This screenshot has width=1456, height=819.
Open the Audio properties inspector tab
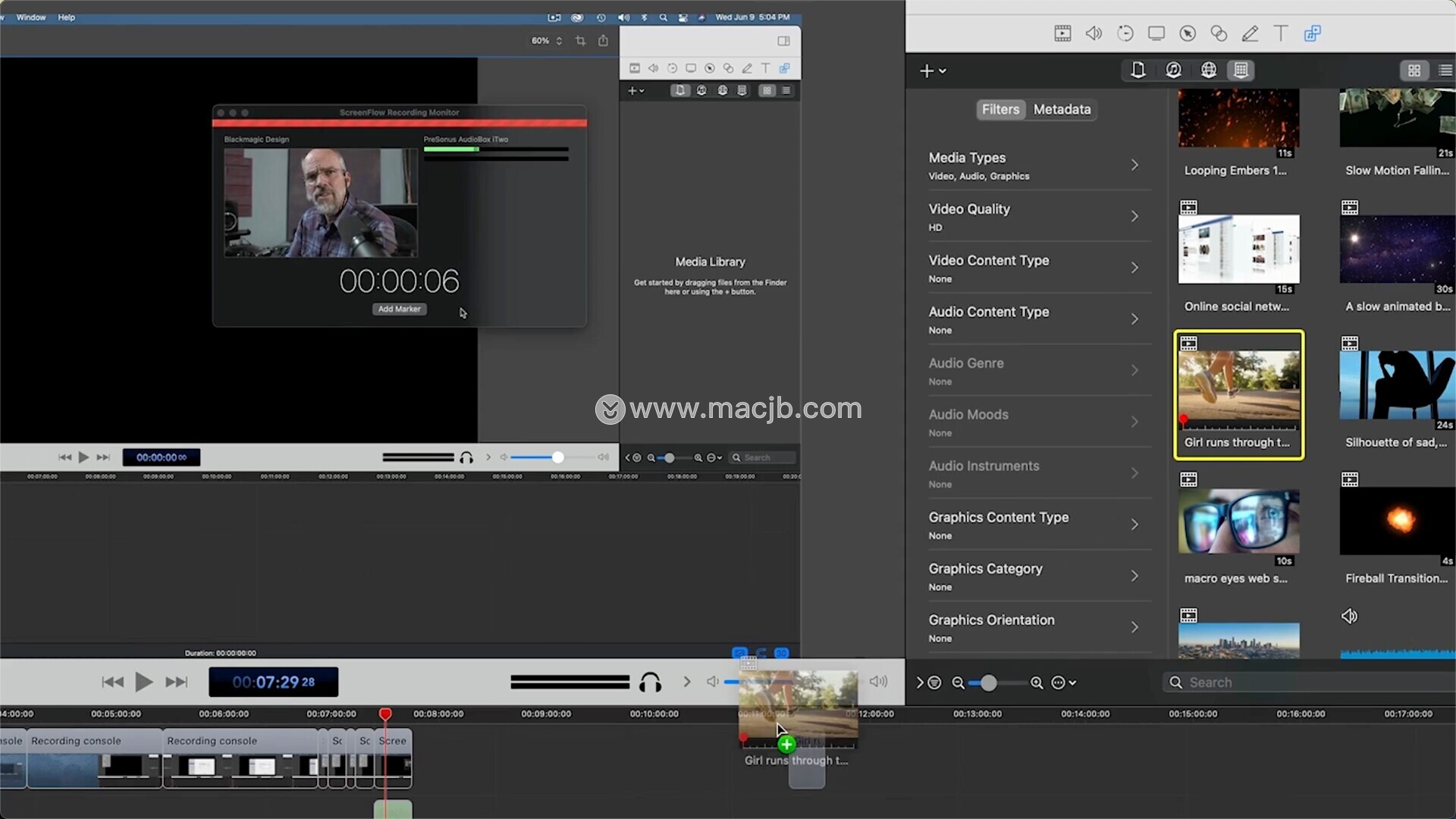coord(1094,33)
